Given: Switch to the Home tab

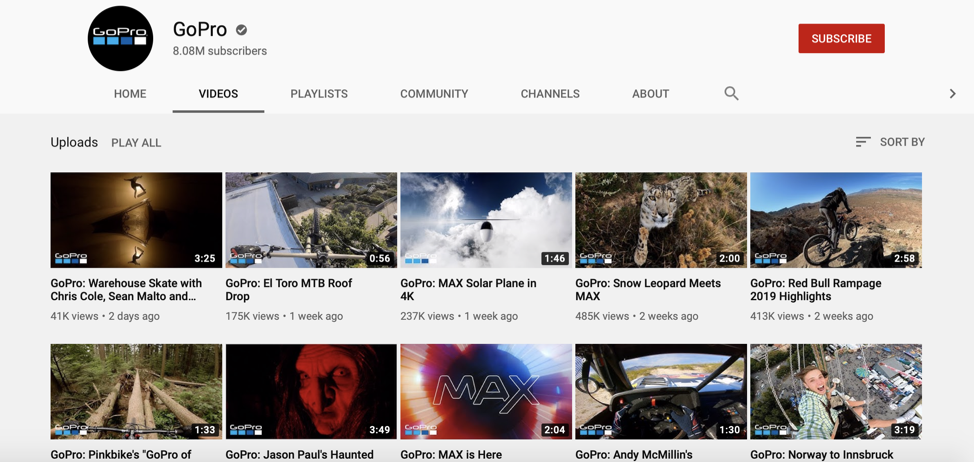Looking at the screenshot, I should click(130, 94).
